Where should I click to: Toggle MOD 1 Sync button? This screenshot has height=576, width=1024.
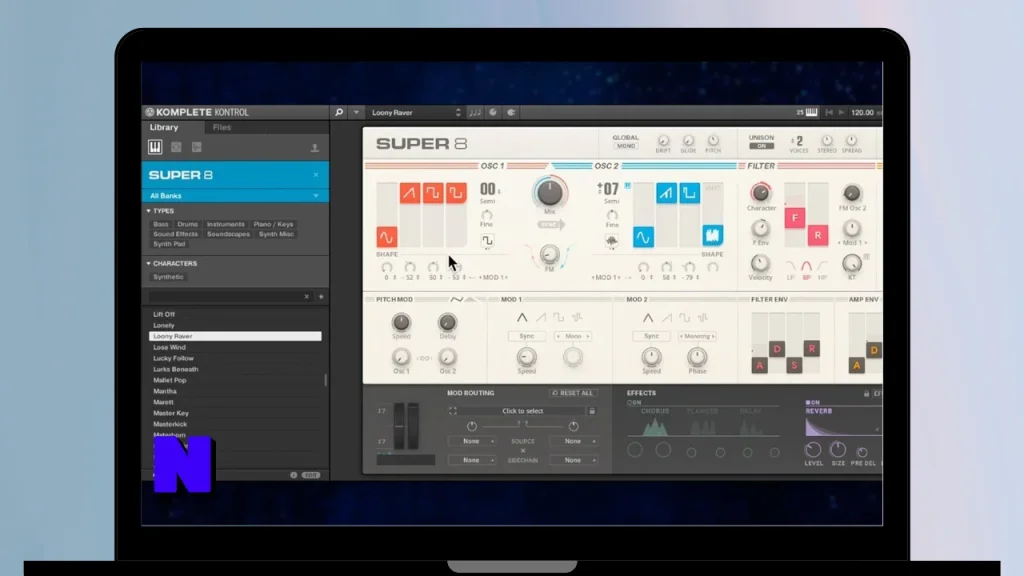point(526,336)
